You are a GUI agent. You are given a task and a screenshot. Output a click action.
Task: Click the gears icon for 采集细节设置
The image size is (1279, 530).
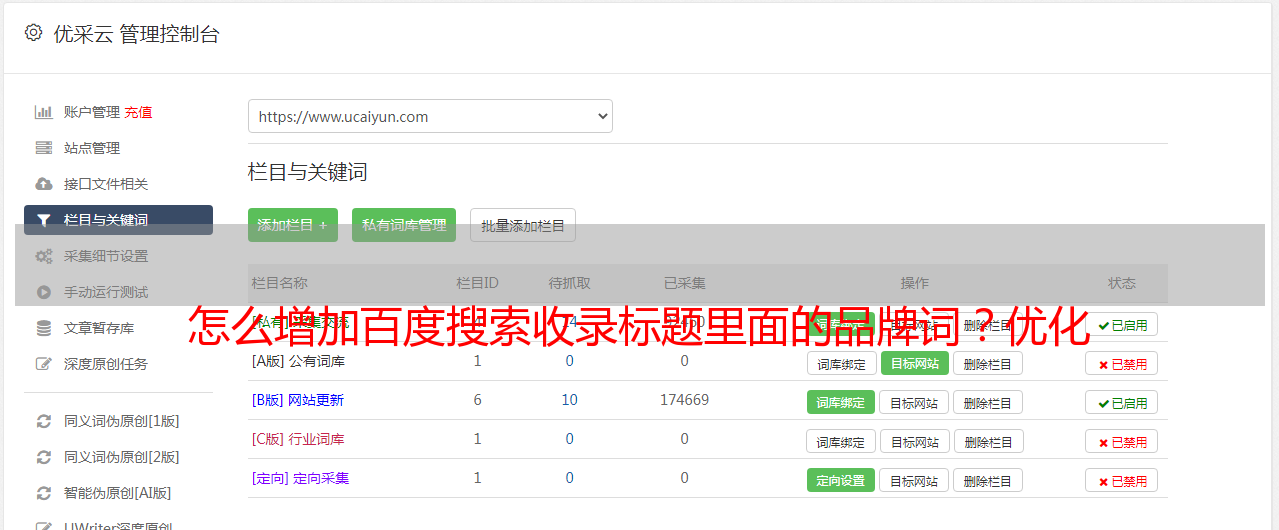click(x=43, y=256)
